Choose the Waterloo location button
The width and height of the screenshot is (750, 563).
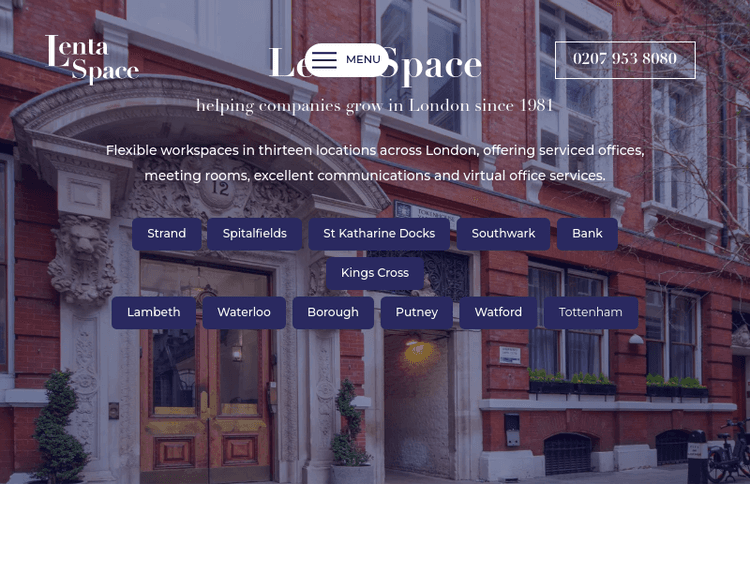tap(244, 313)
